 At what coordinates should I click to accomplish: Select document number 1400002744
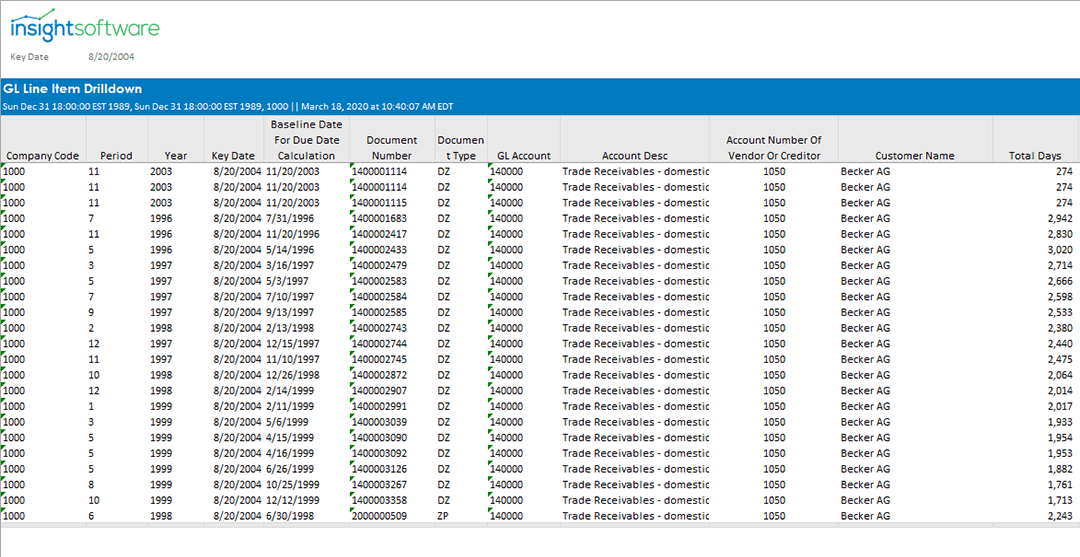pos(380,344)
